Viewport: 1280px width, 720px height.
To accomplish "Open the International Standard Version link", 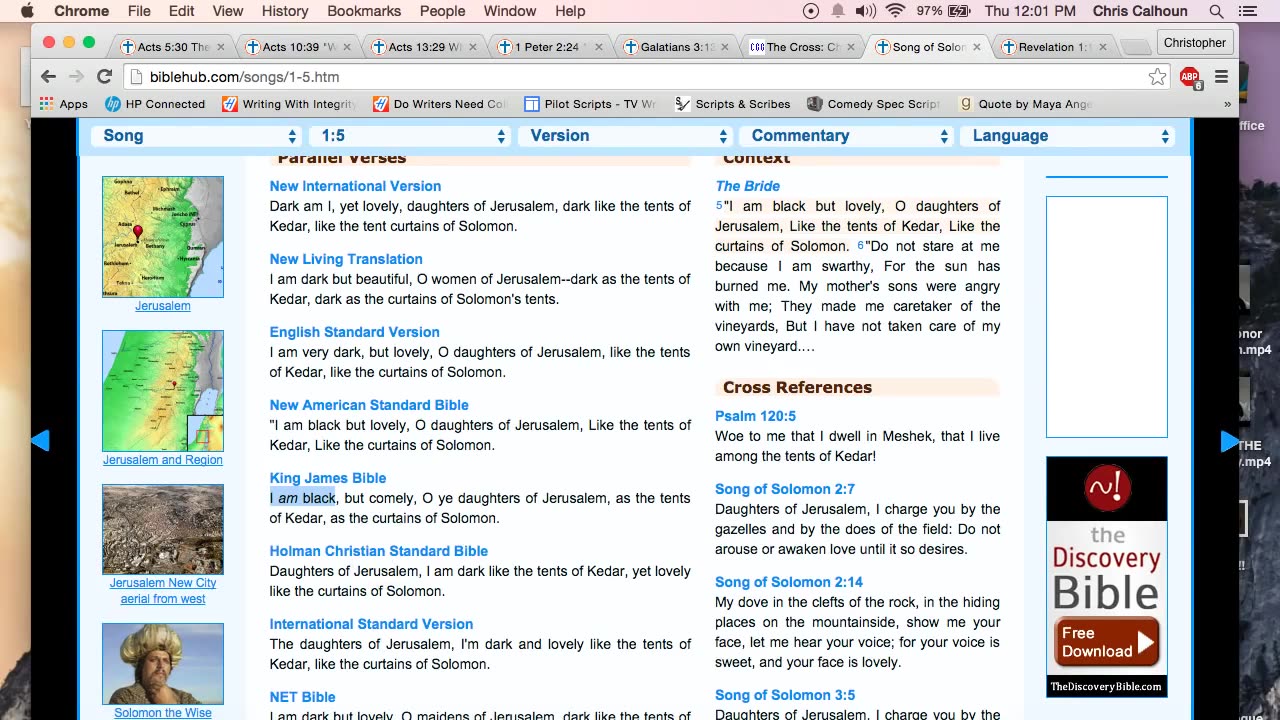I will (x=371, y=624).
